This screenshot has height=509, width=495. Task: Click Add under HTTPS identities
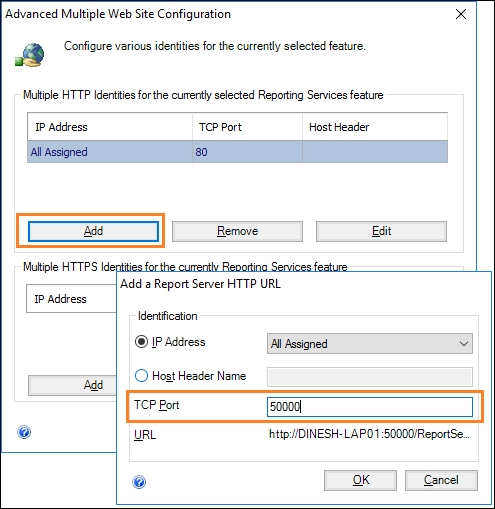tap(73, 385)
